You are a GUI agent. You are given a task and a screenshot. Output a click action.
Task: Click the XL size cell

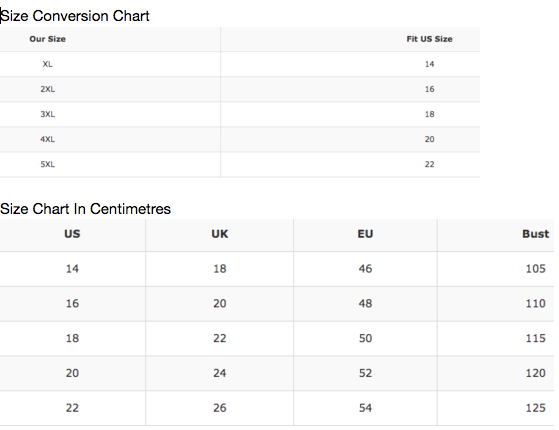tap(47, 64)
